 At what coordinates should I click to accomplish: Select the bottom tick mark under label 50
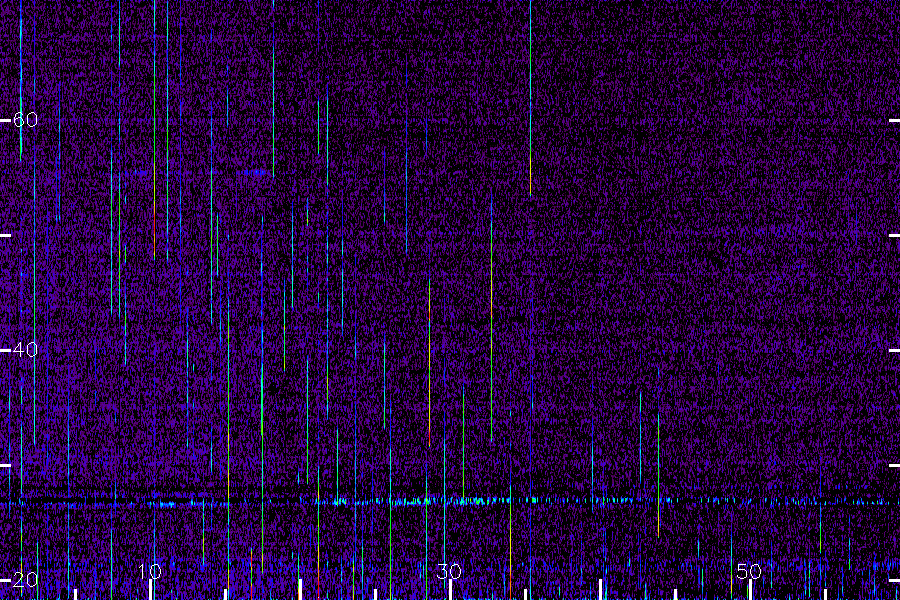coord(750,590)
